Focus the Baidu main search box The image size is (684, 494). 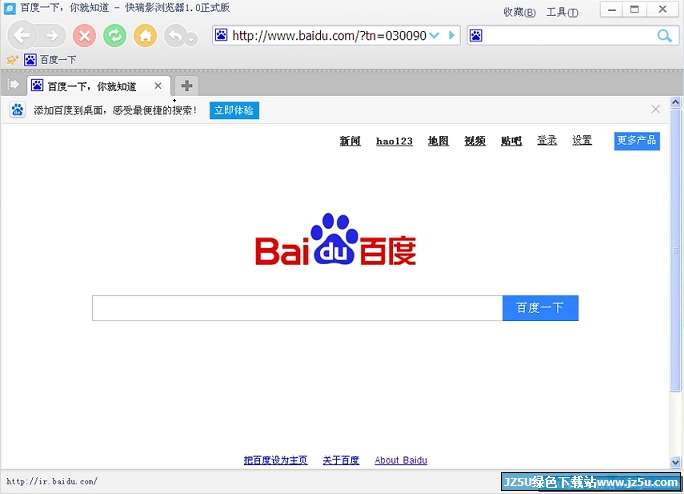pos(297,308)
